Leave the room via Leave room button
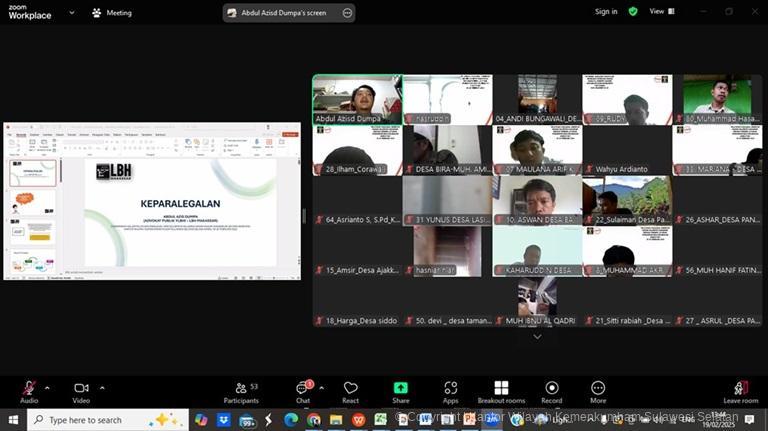Viewport: 768px width, 431px height. (740, 390)
